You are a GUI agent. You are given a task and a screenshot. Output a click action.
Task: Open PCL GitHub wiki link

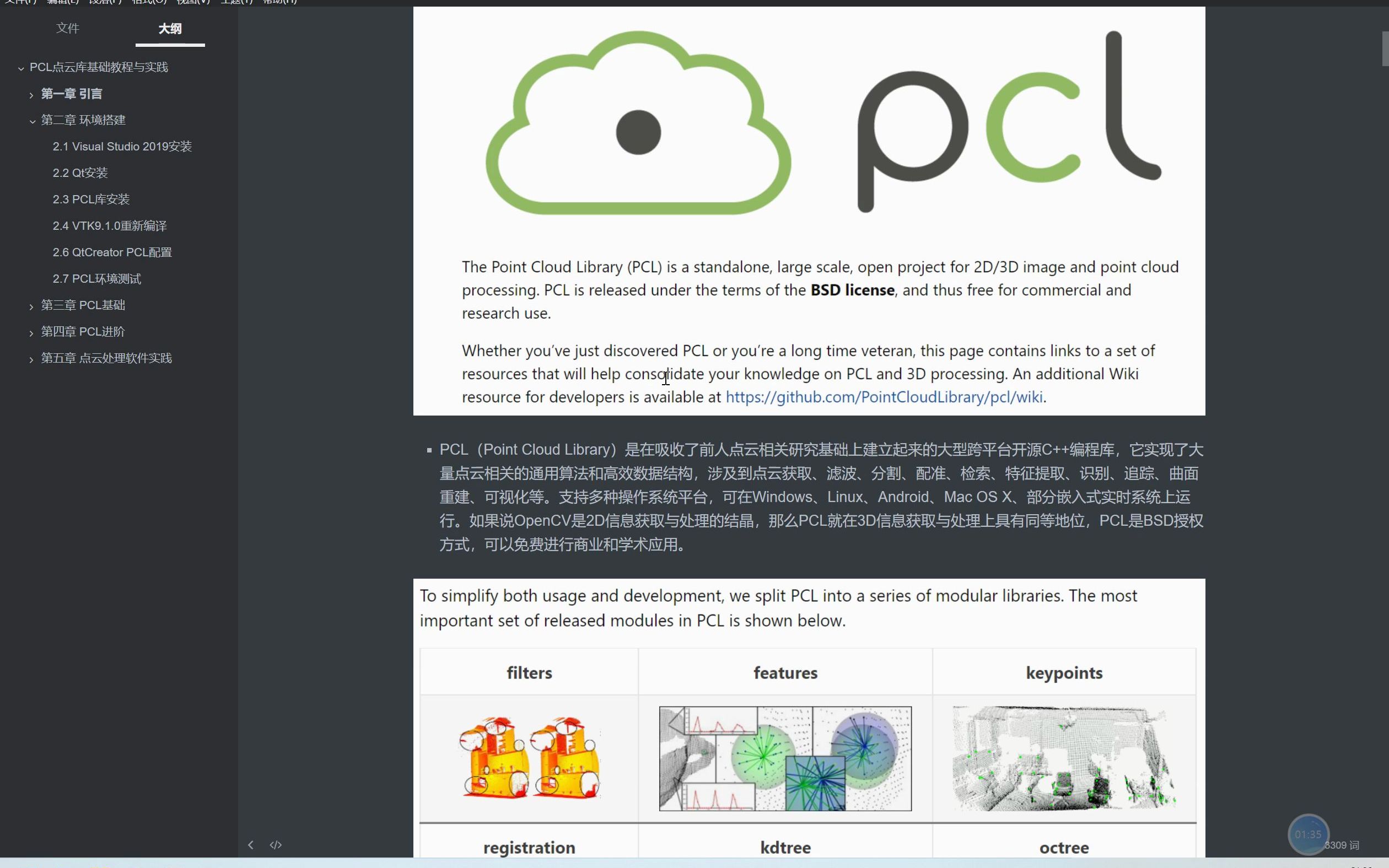tap(883, 396)
